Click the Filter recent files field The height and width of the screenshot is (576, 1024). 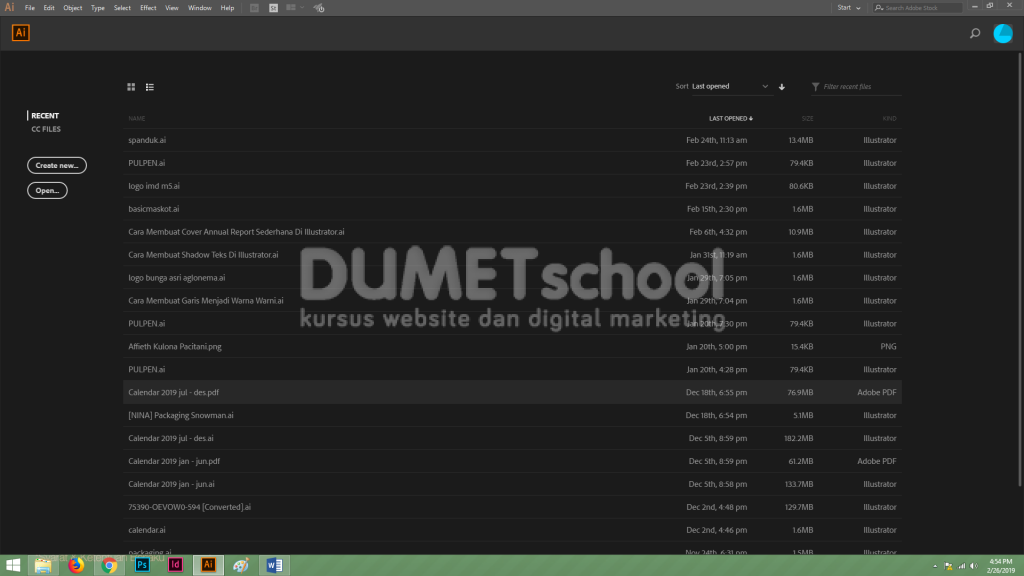856,87
